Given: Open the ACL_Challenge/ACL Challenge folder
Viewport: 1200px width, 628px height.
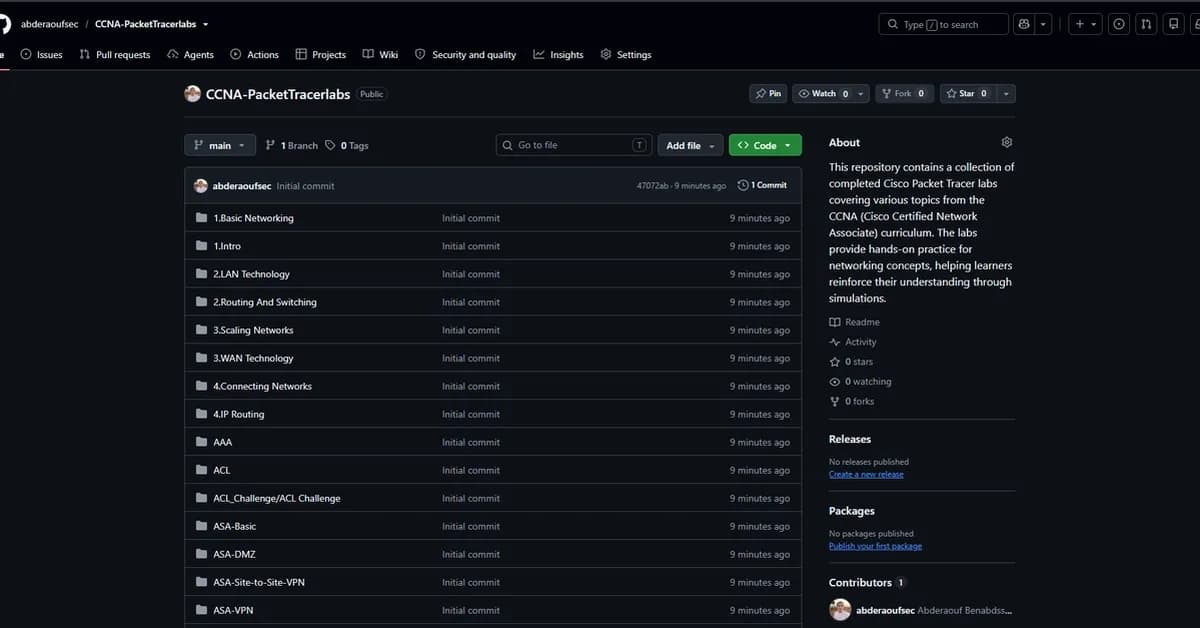Looking at the screenshot, I should point(277,498).
